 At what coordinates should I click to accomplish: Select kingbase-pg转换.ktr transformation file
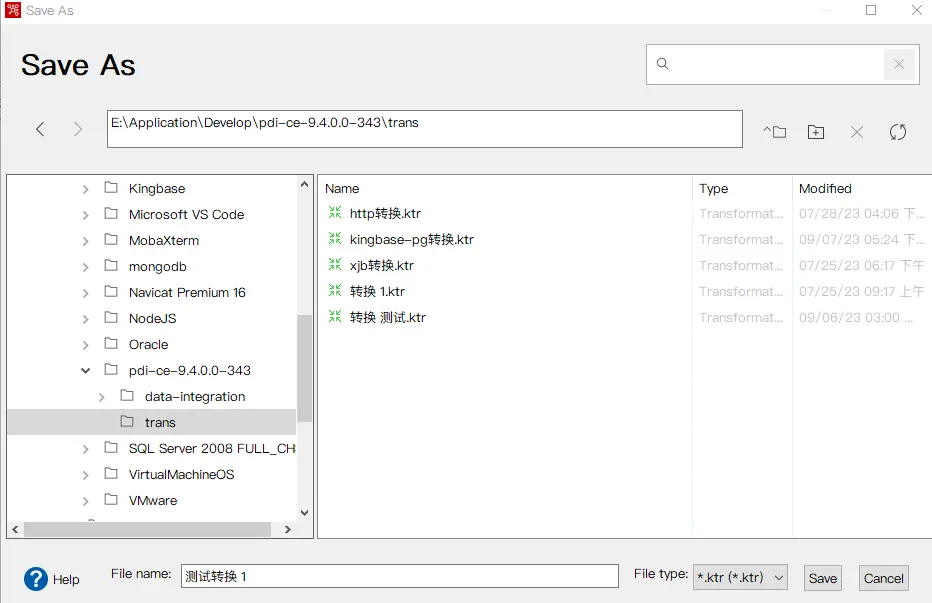click(x=411, y=239)
